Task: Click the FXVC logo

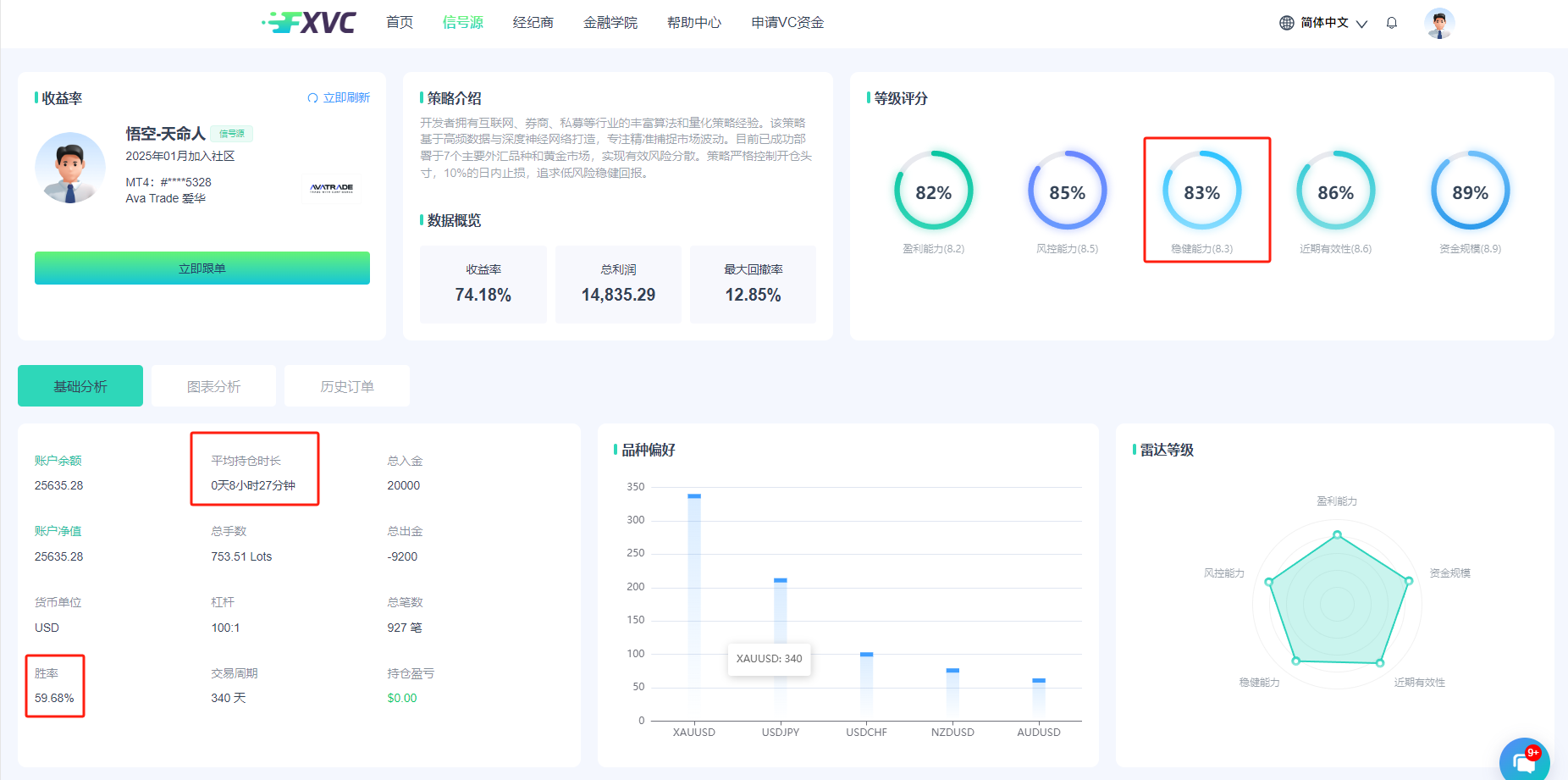Action: [309, 23]
